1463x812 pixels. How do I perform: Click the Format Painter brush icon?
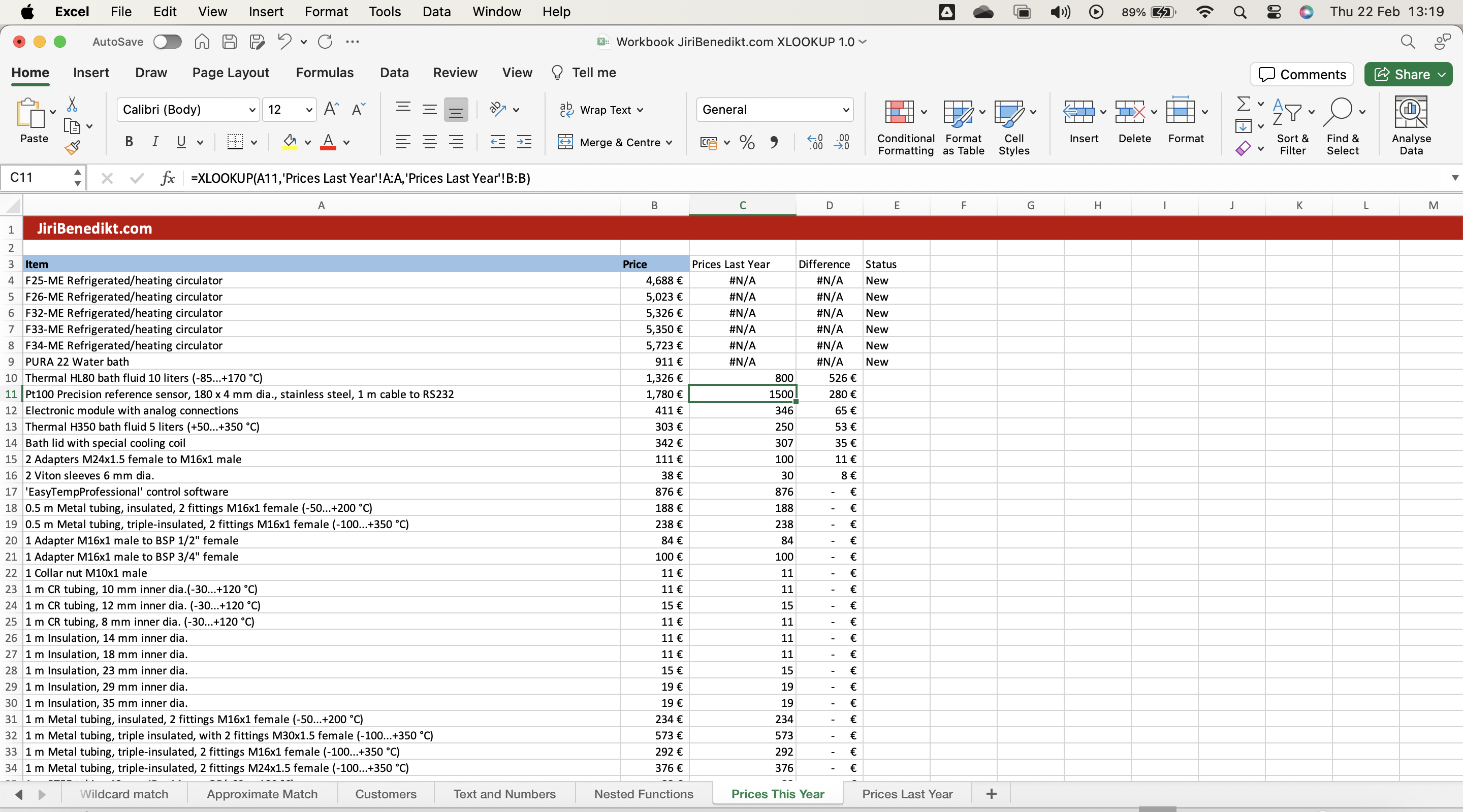[x=72, y=148]
